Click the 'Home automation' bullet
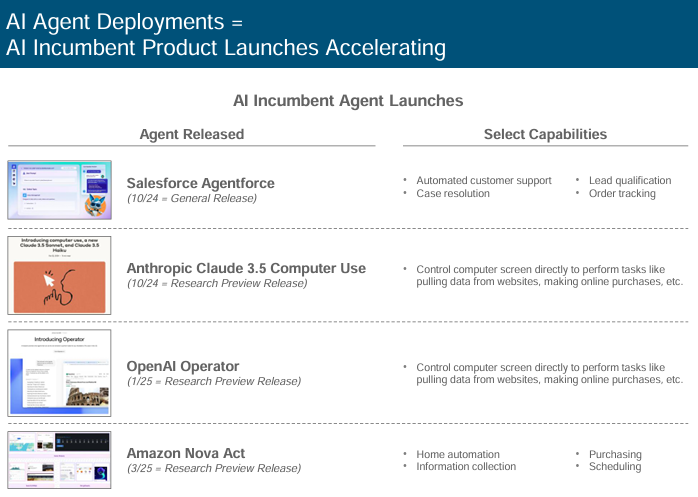 [x=458, y=454]
